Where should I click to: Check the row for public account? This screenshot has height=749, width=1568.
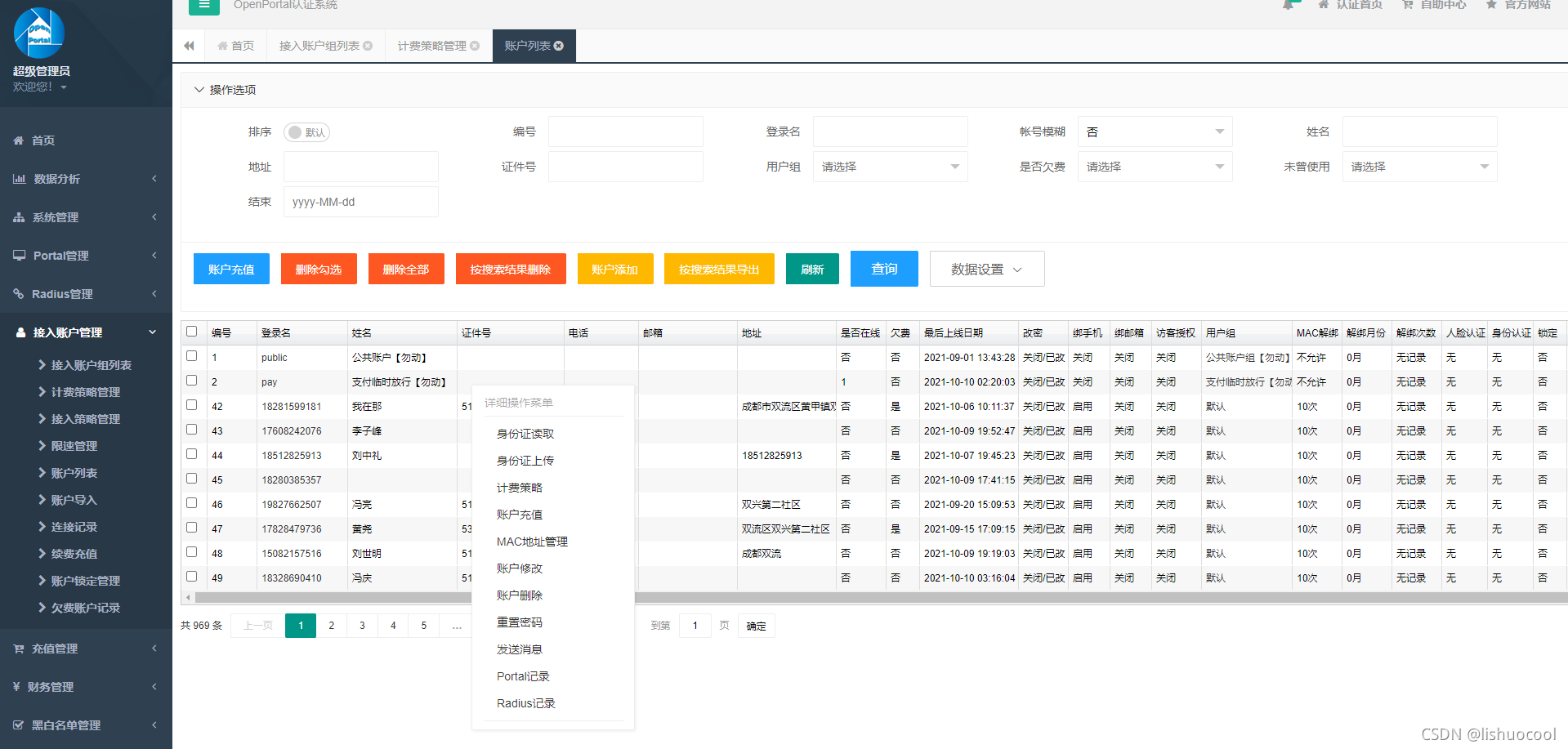pos(192,356)
